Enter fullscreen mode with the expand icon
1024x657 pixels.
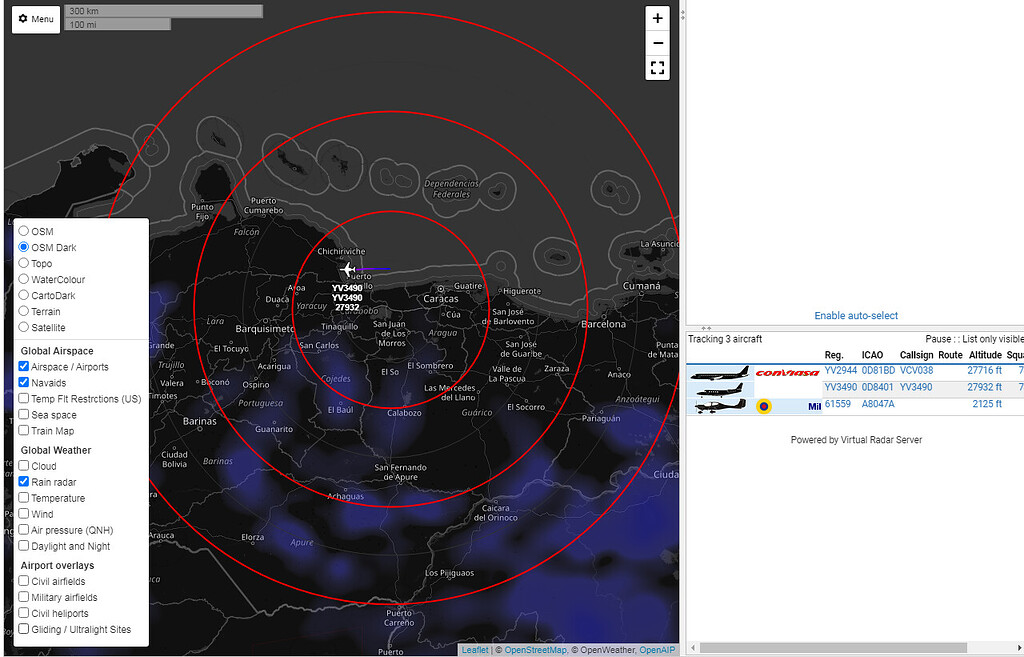coord(657,68)
